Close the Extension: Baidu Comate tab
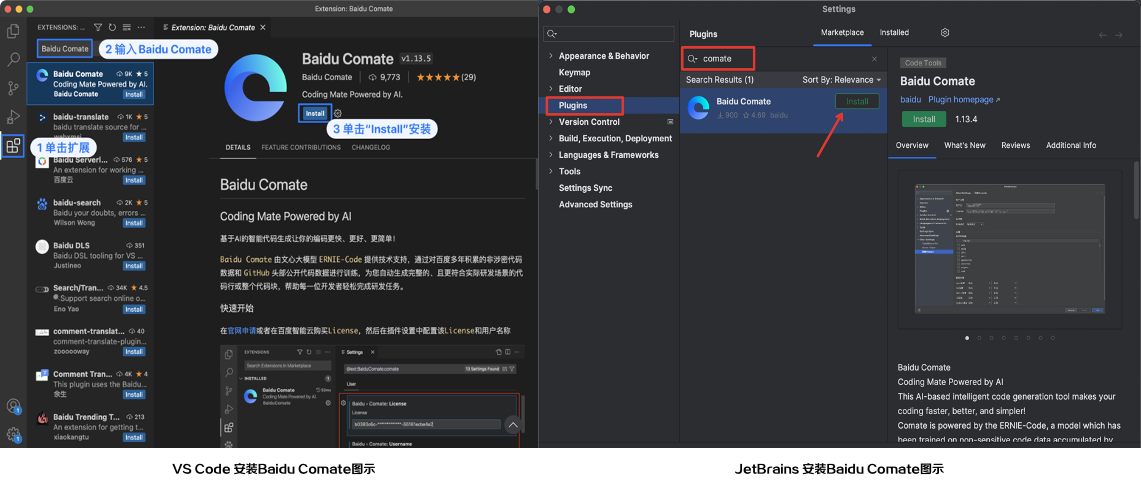Viewport: 1141px width, 494px height. [263, 28]
